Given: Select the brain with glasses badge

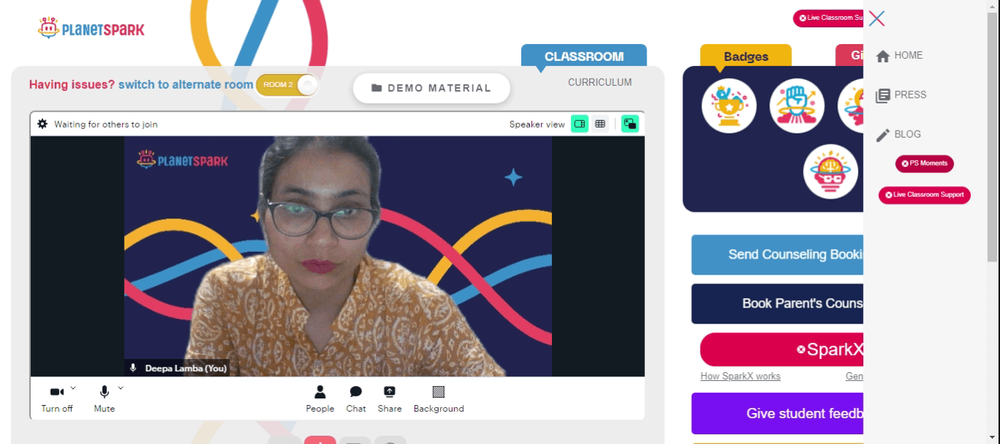Looking at the screenshot, I should [x=830, y=172].
